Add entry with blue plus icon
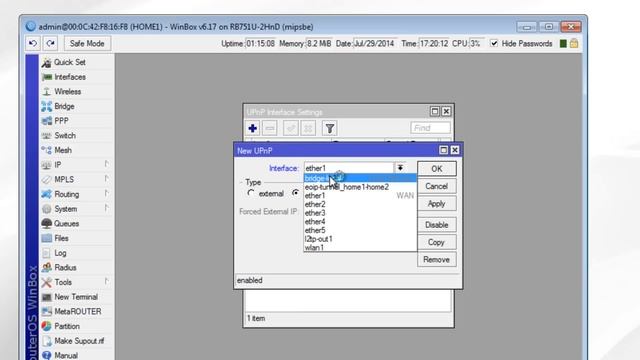 pos(252,129)
